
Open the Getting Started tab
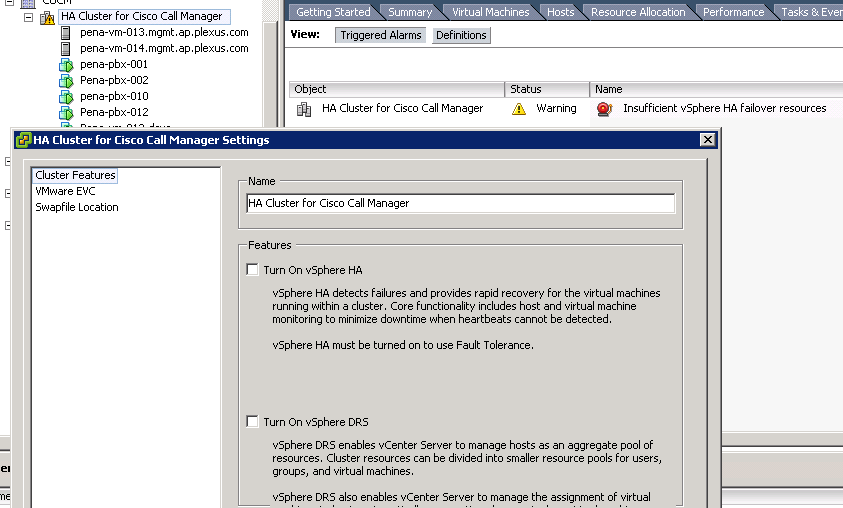coord(333,12)
